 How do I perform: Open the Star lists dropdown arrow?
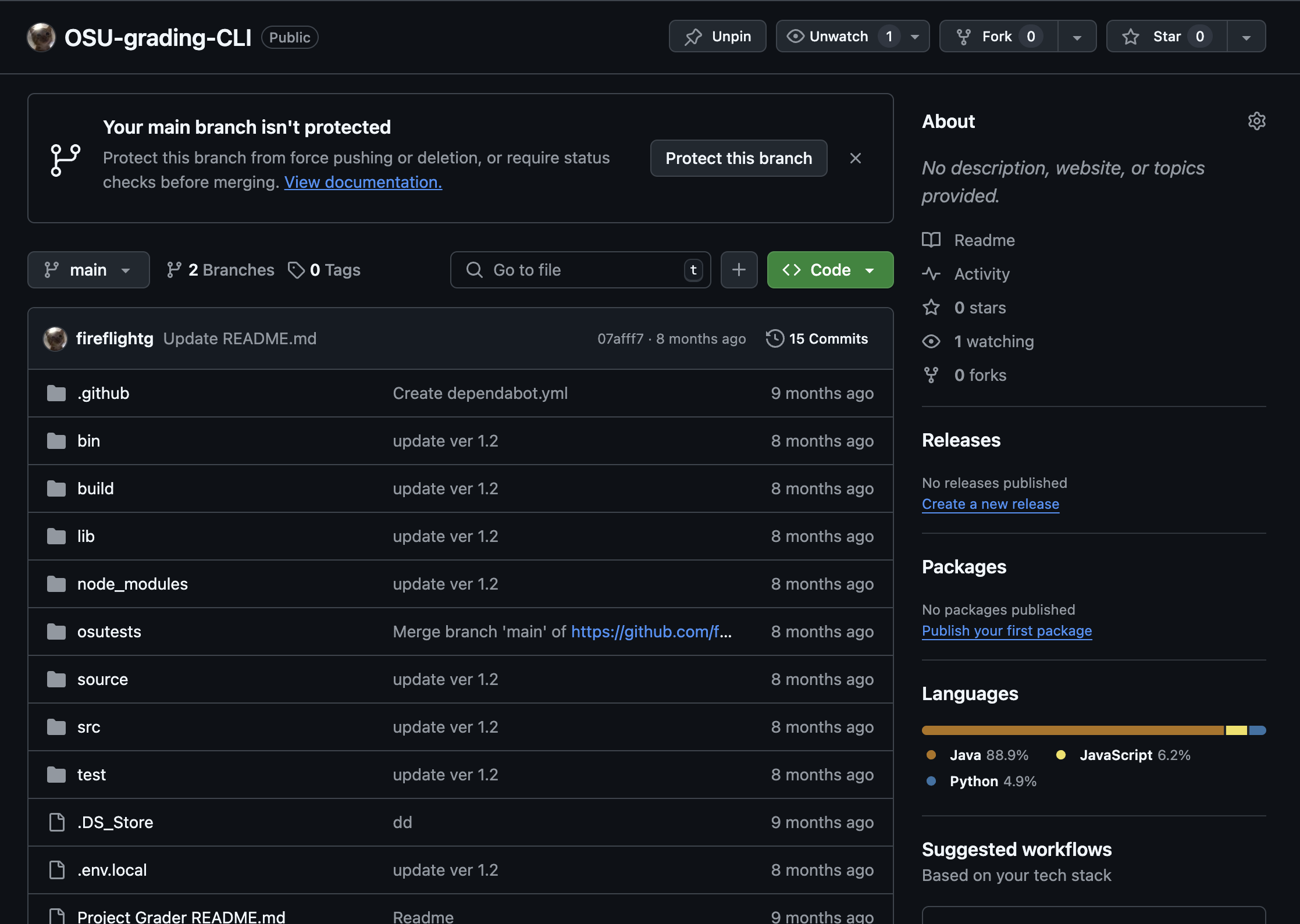tap(1246, 37)
